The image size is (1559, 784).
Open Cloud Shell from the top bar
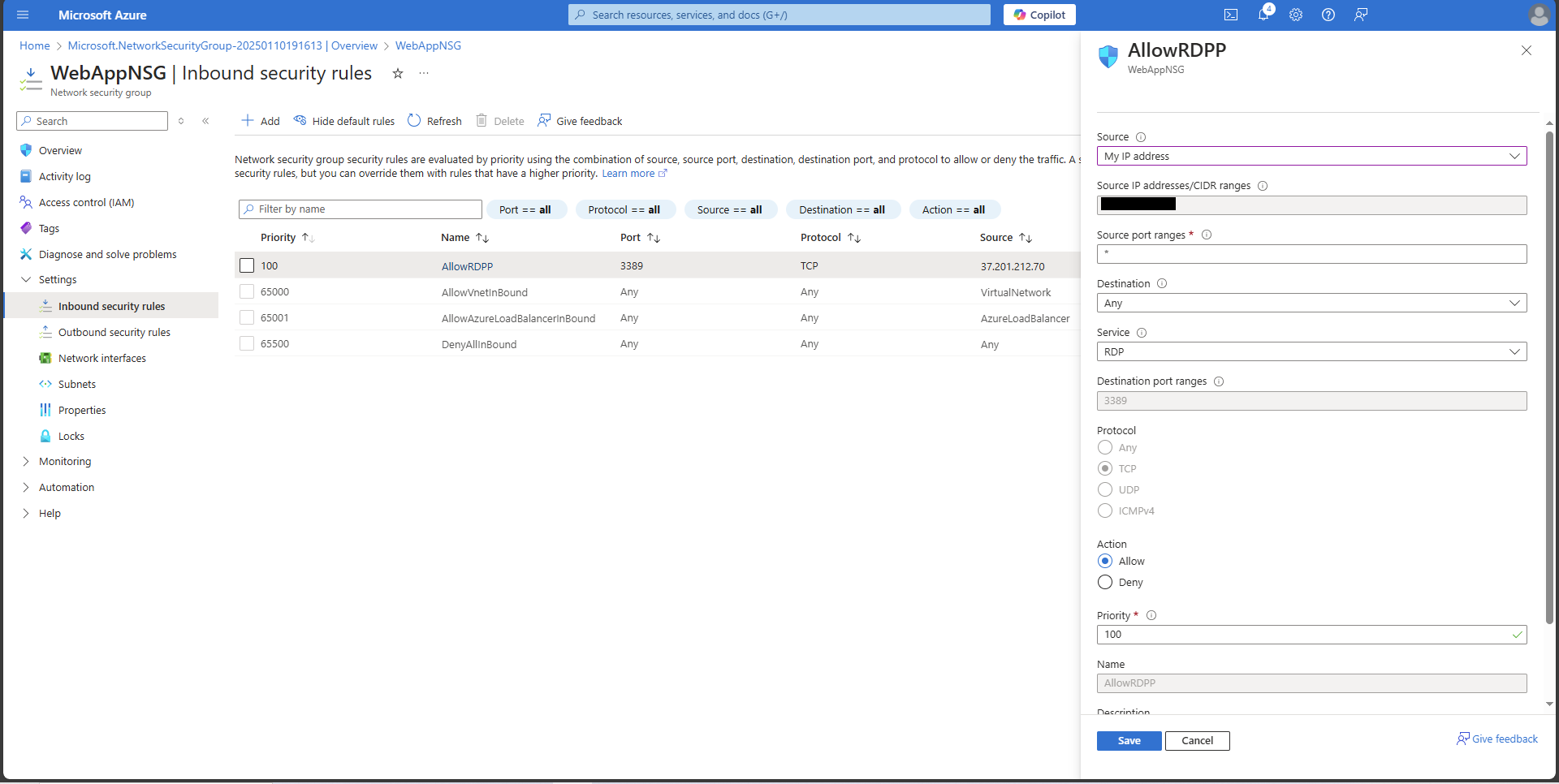pos(1231,15)
